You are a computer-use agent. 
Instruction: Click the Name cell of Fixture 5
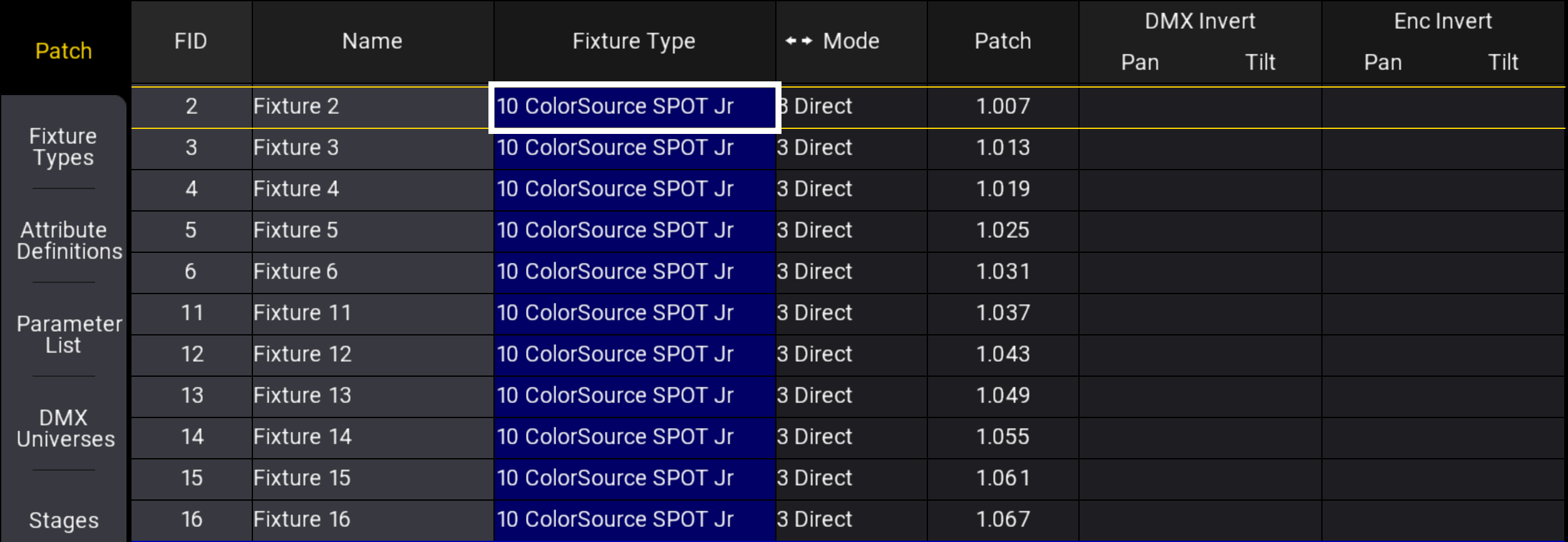pos(372,230)
